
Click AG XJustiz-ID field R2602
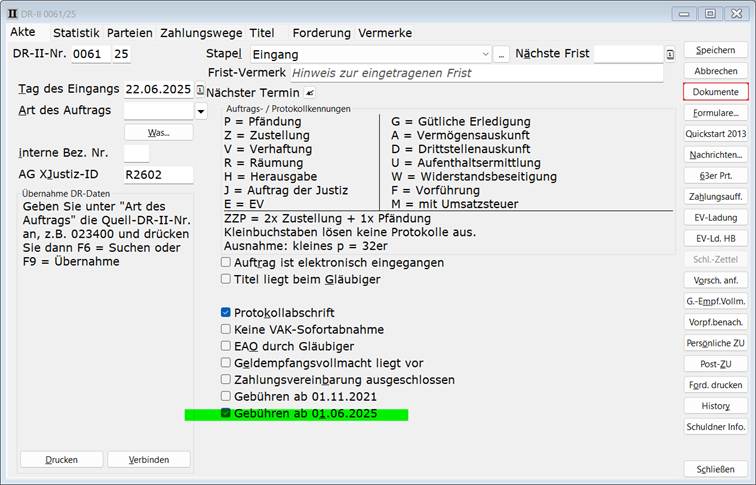159,175
